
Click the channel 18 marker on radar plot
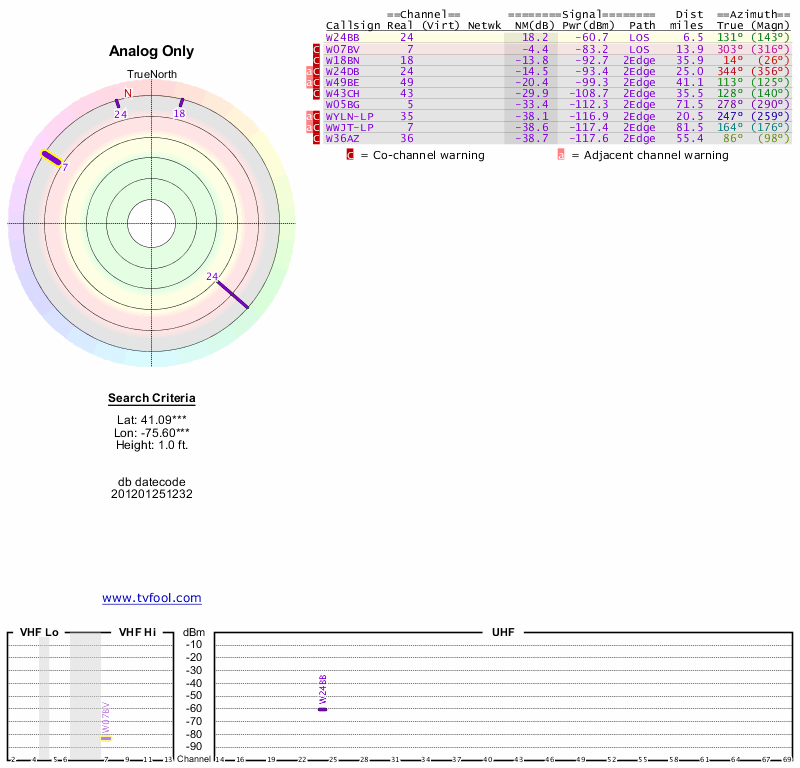[x=181, y=102]
